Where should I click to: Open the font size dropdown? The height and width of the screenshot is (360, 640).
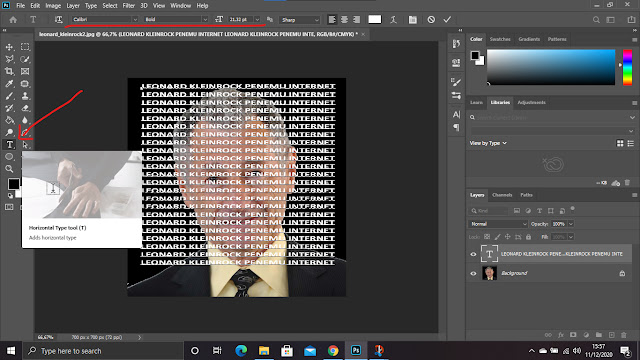[x=257, y=20]
